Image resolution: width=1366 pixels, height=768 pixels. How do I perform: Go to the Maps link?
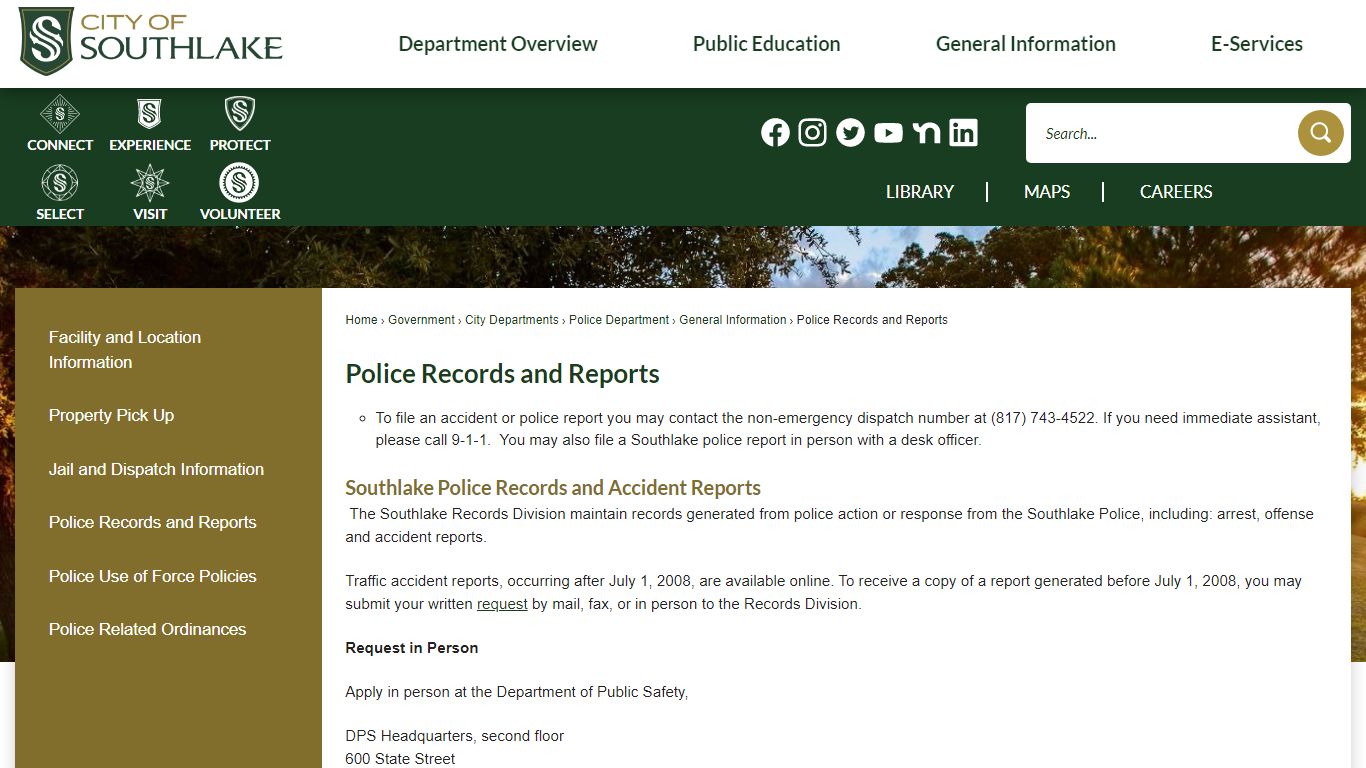click(1047, 192)
